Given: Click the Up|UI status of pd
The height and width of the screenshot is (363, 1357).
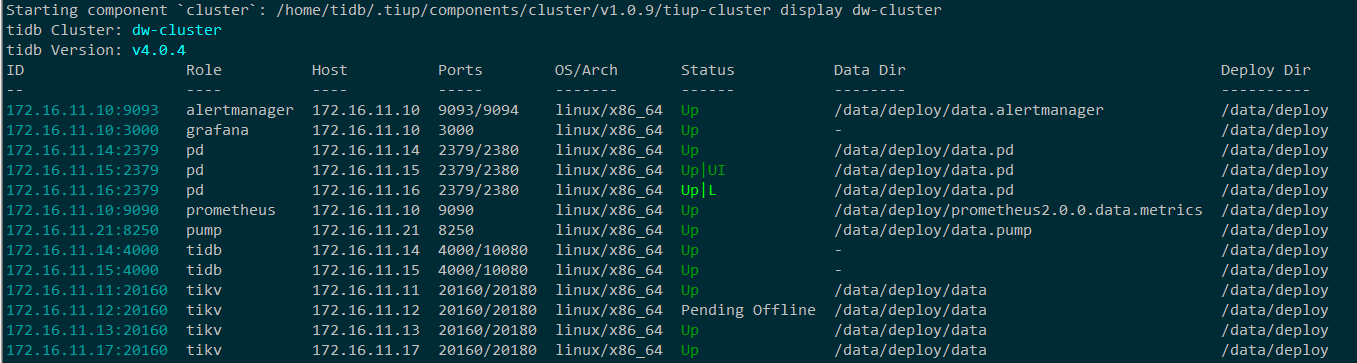Looking at the screenshot, I should 703,170.
